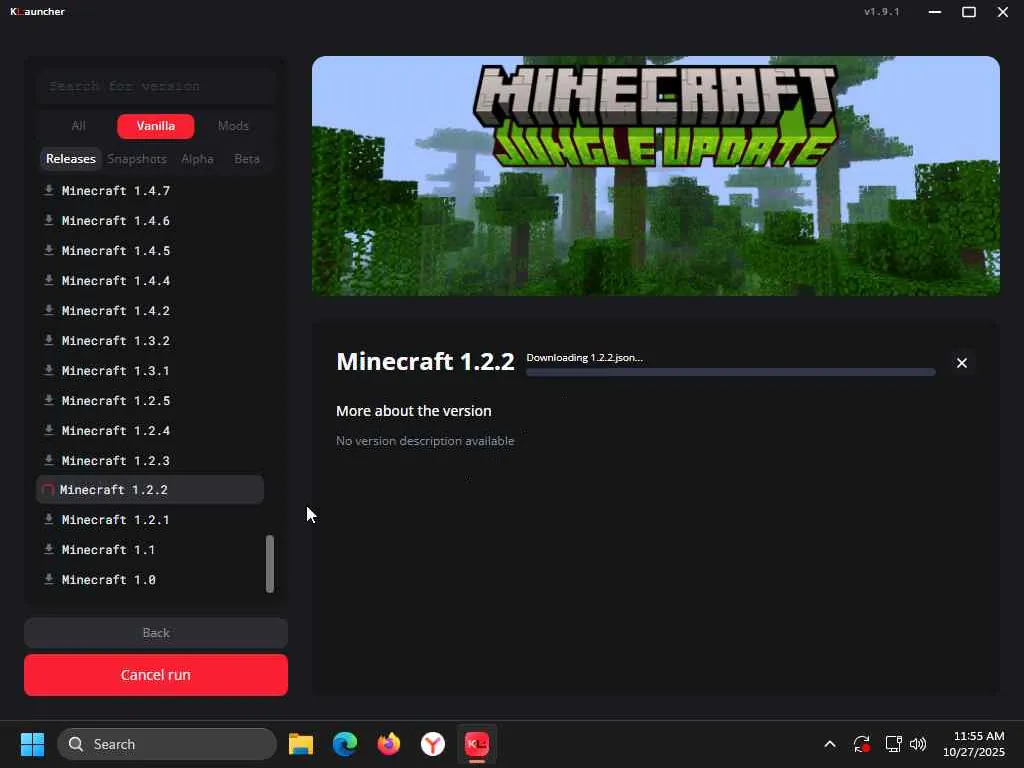Select the highlighted Minecraft 1.2.2 row

point(150,490)
